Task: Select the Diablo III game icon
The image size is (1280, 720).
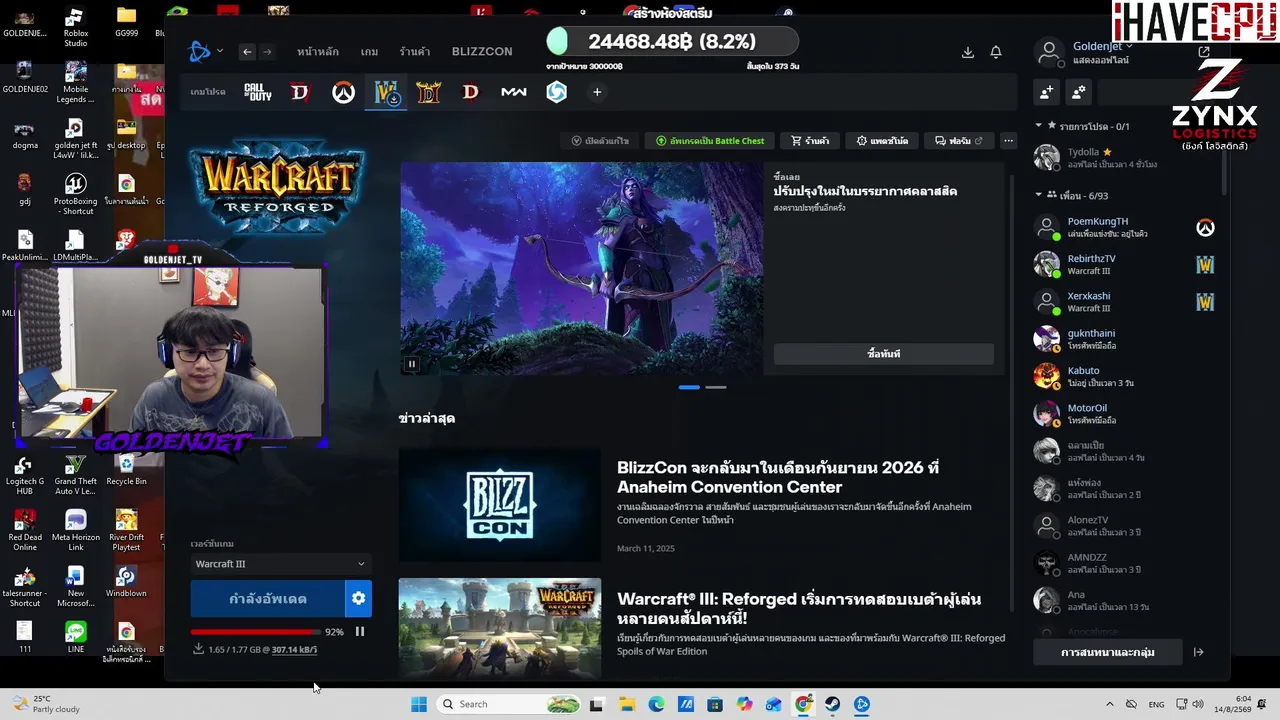Action: pyautogui.click(x=471, y=92)
